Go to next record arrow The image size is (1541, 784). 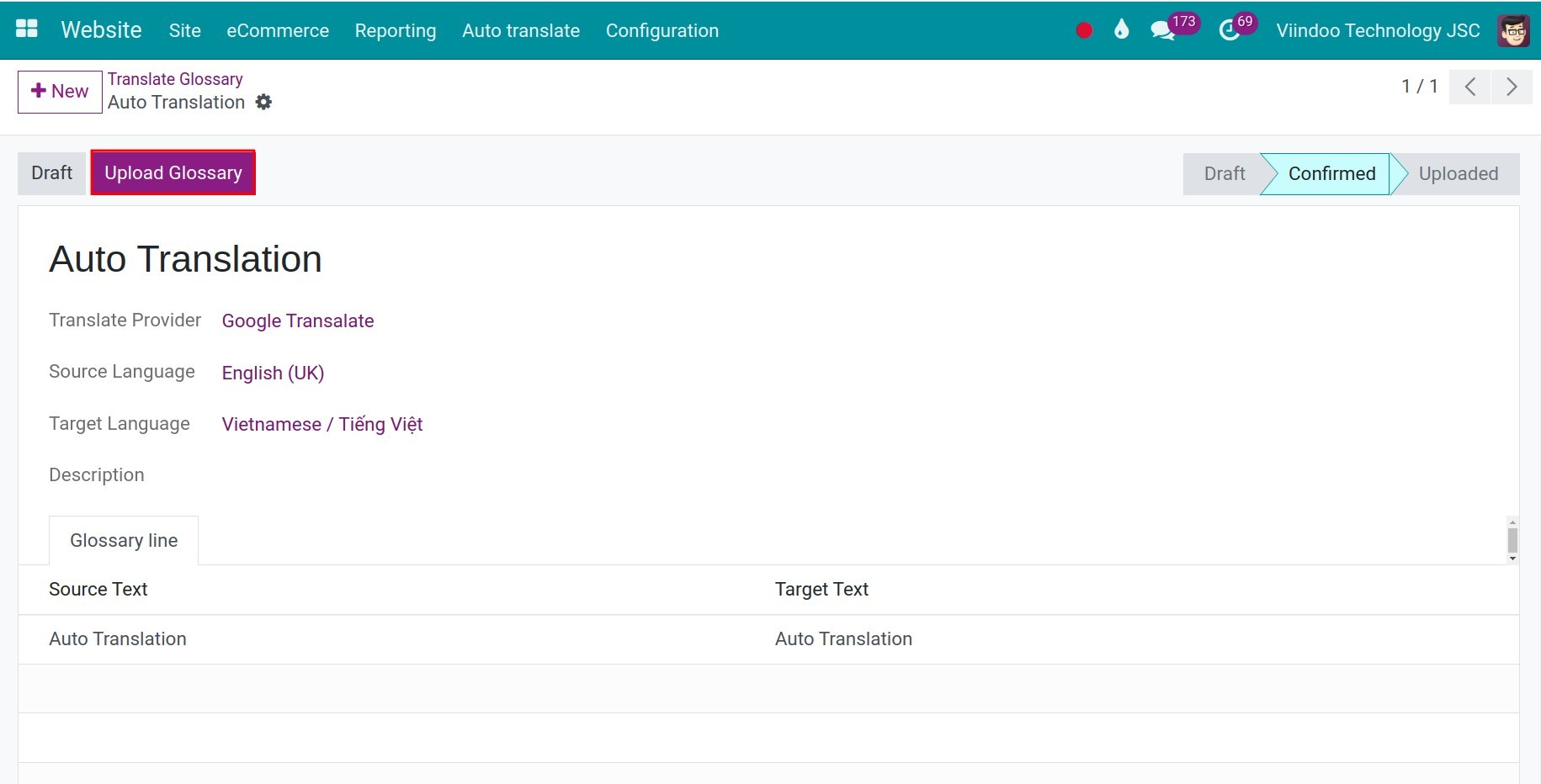pyautogui.click(x=1512, y=87)
